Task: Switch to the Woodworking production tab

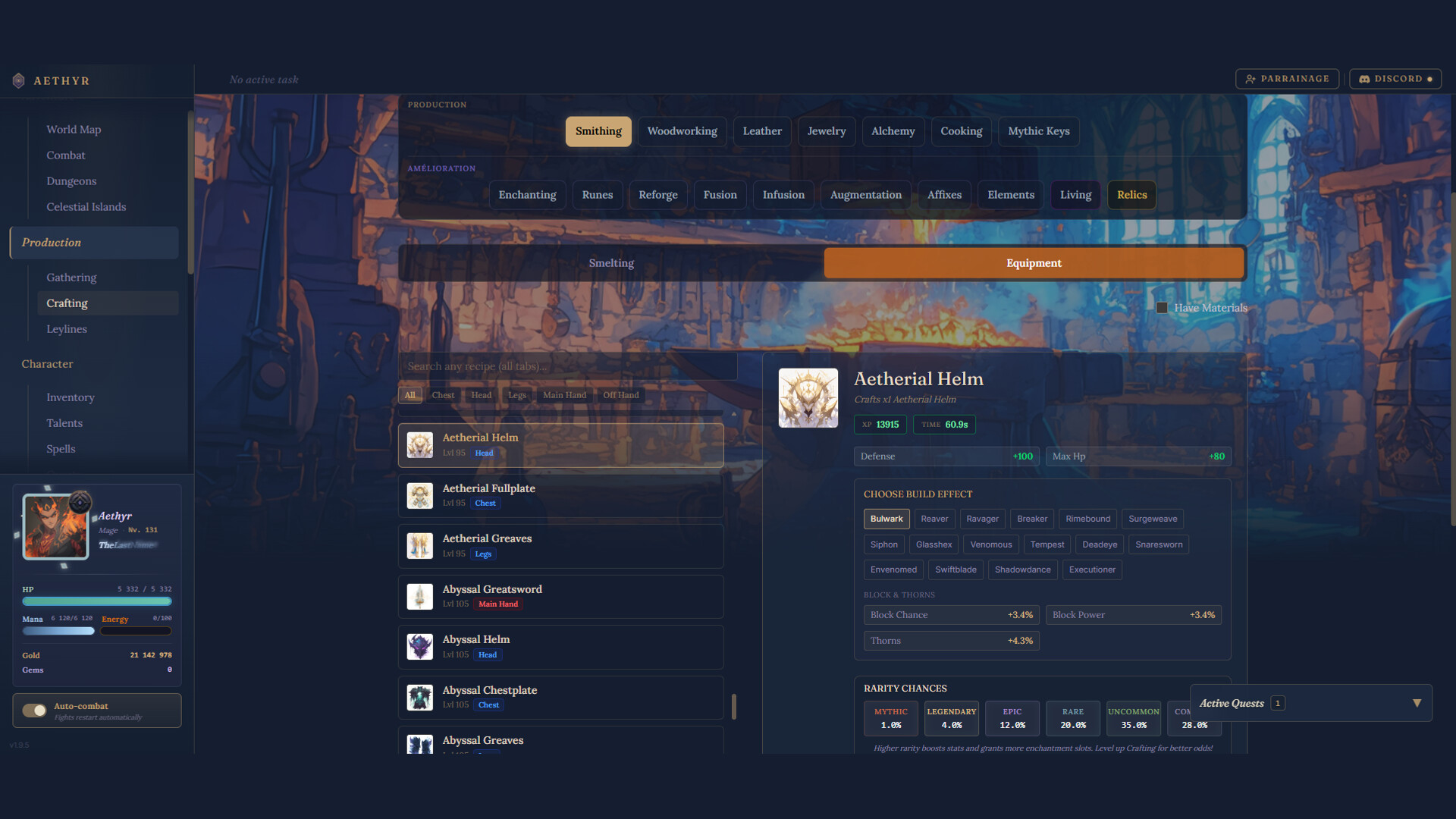Action: click(x=682, y=131)
